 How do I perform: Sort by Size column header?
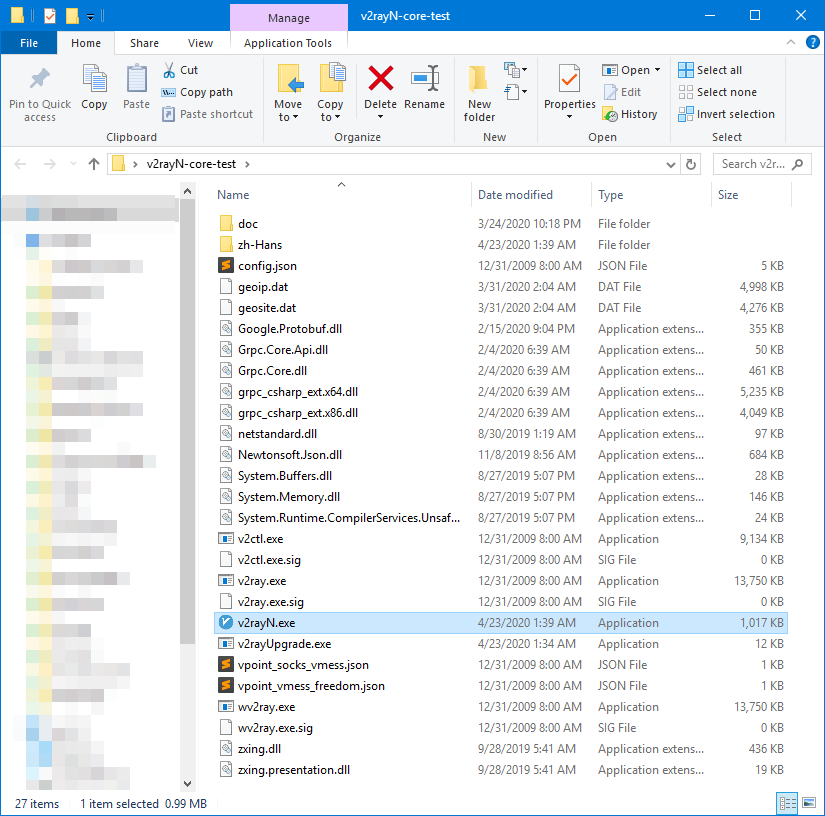pyautogui.click(x=751, y=195)
